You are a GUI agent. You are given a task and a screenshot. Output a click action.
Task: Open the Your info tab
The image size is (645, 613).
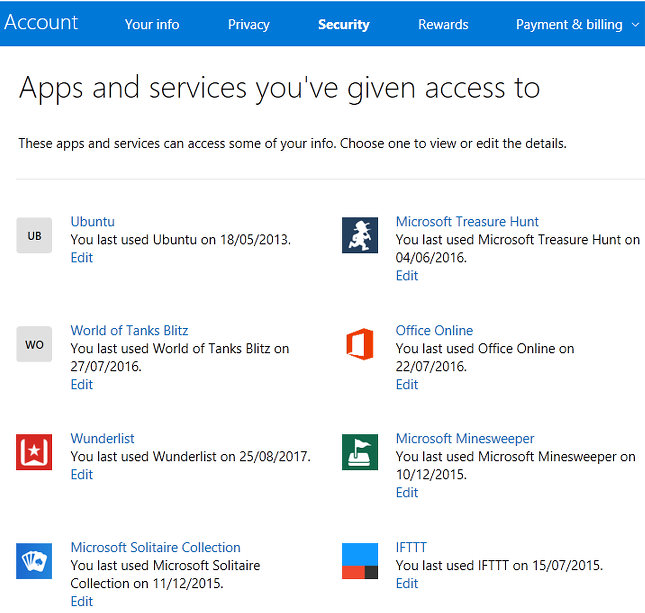152,24
